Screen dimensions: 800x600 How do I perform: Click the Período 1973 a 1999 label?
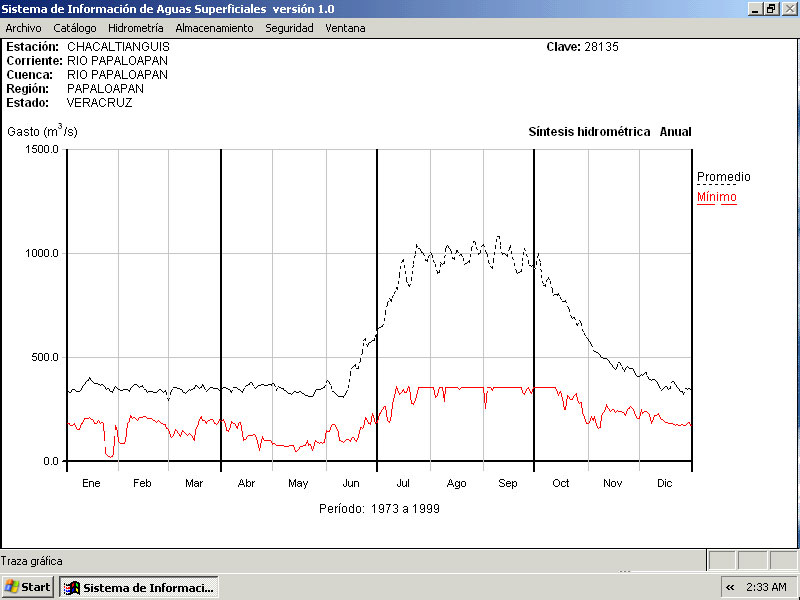point(379,508)
